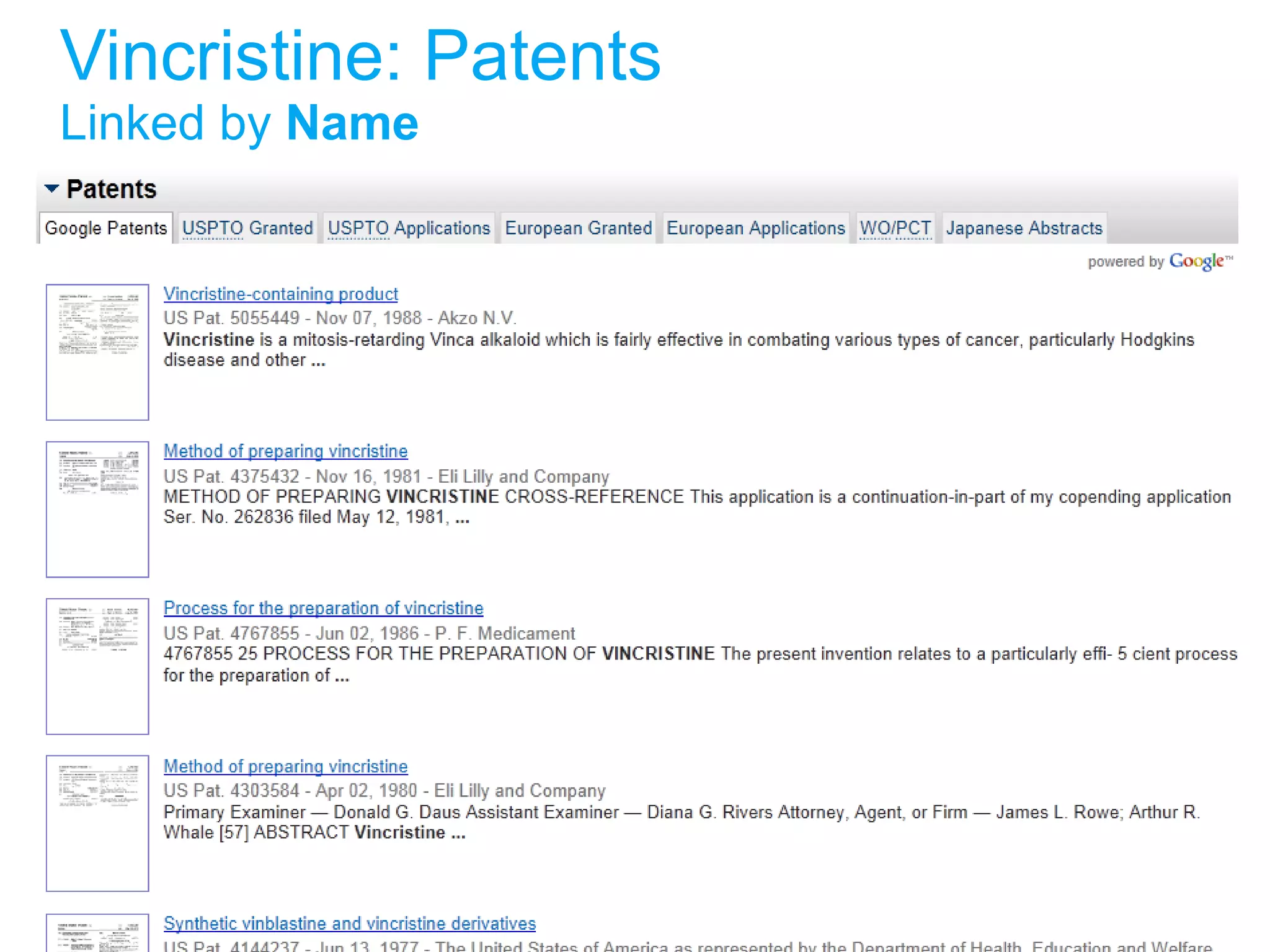This screenshot has width=1270, height=952.
Task: Open the USPTO Applications tab
Action: [x=409, y=228]
